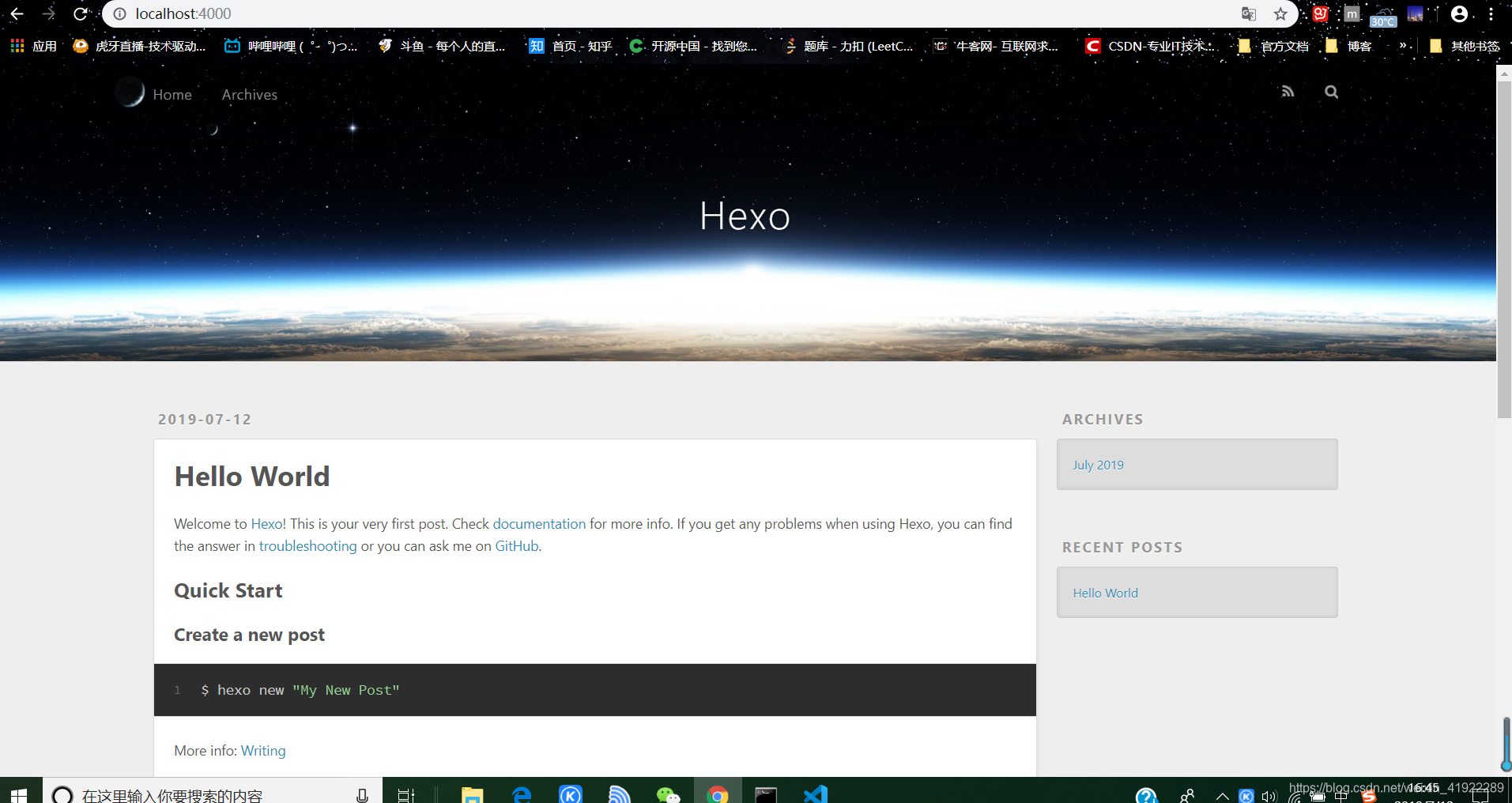
Task: Open the blue feed app on taskbar
Action: [x=620, y=794]
